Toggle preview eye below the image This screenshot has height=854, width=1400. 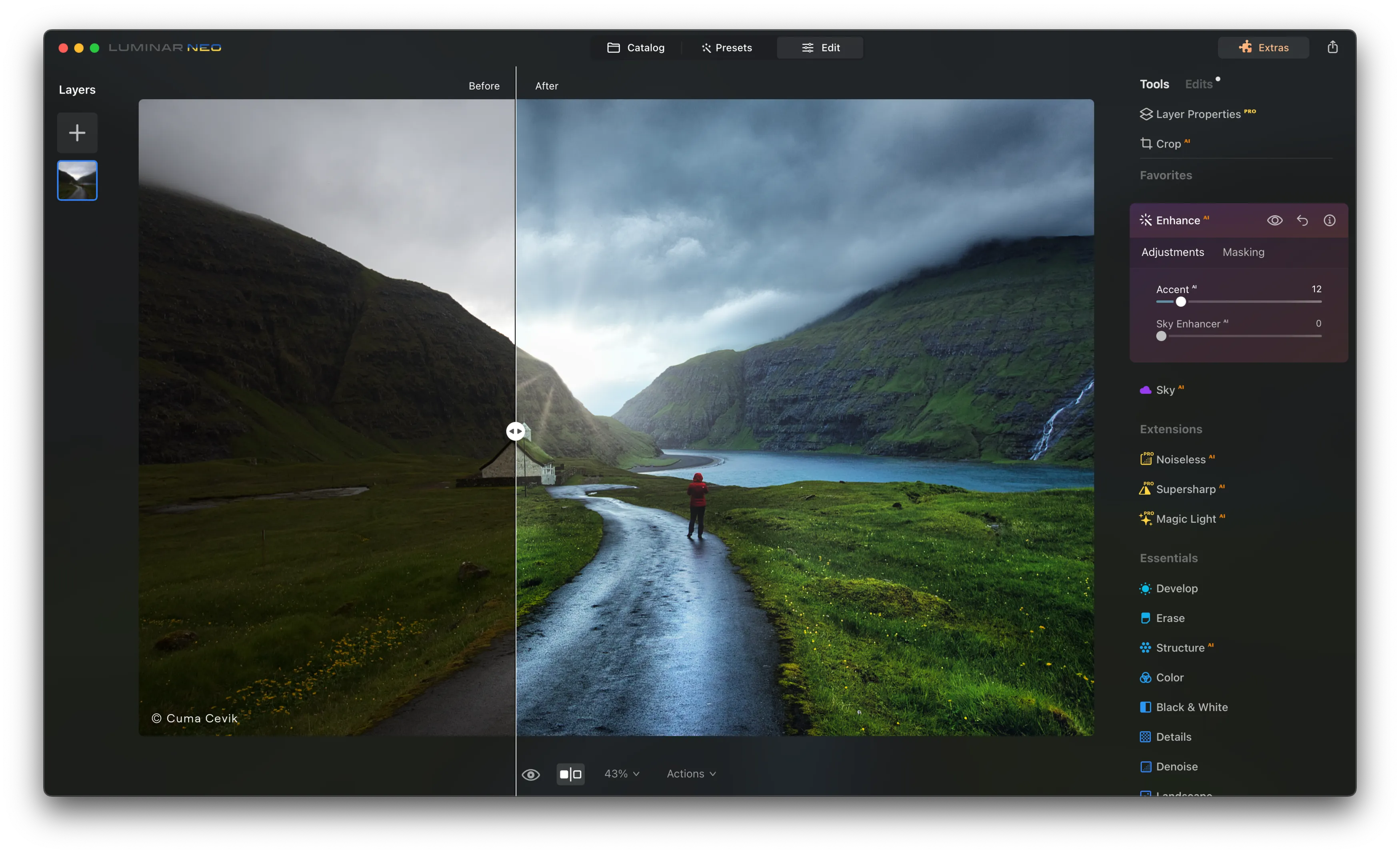[x=531, y=774]
